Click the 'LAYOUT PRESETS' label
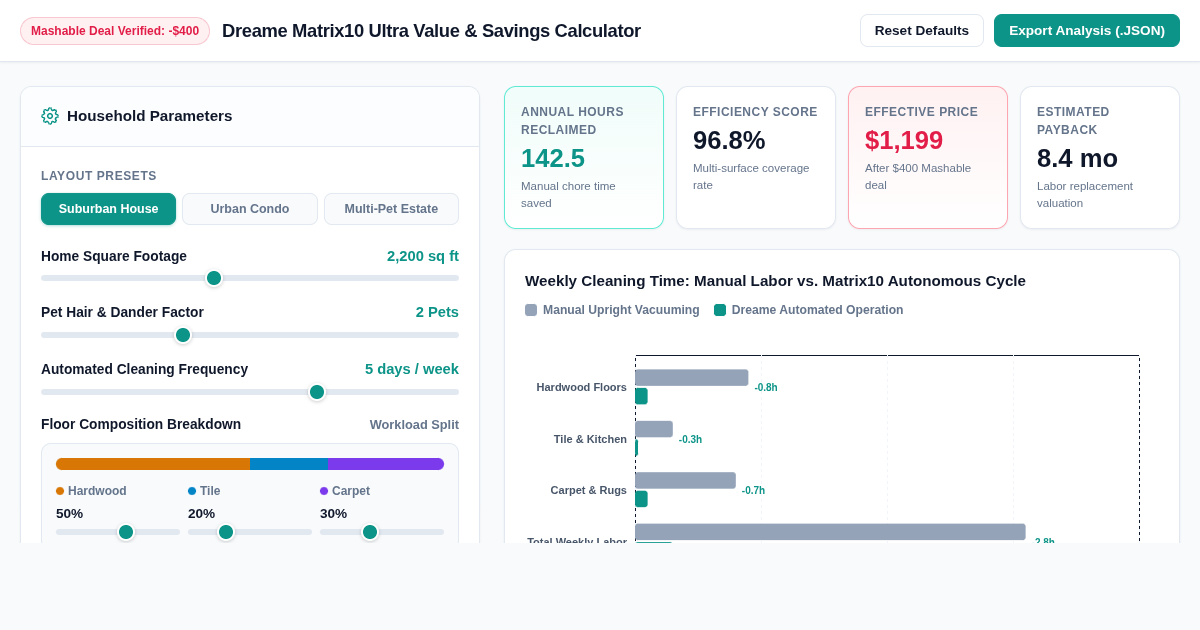Viewport: 1200px width, 630px height. tap(99, 176)
